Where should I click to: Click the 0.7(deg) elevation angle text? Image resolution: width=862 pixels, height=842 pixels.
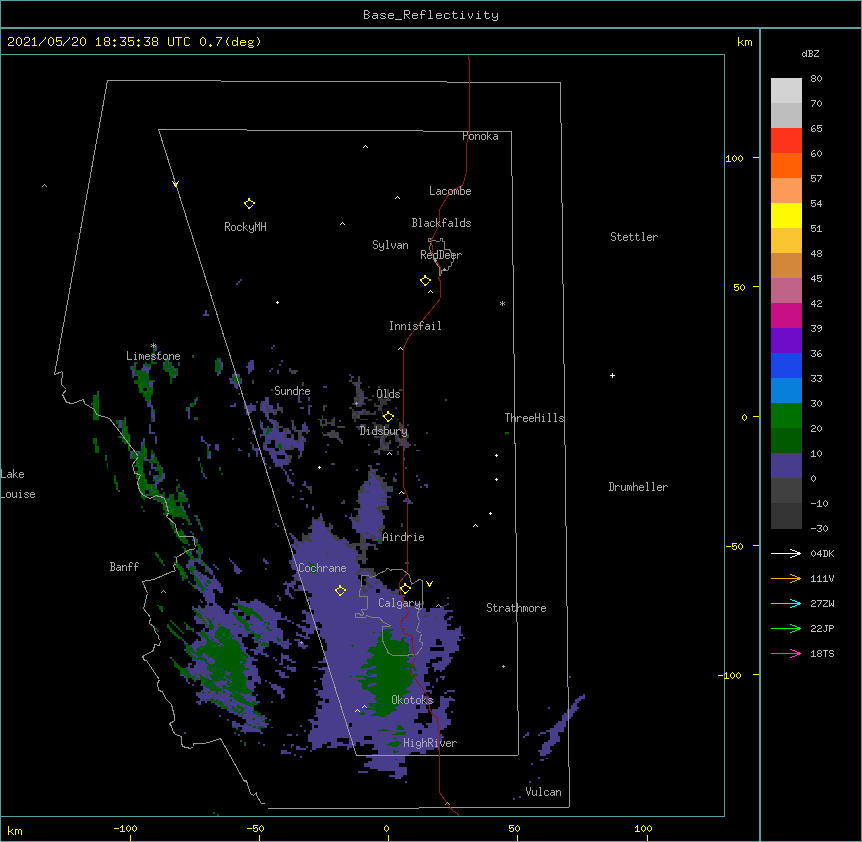(x=230, y=42)
